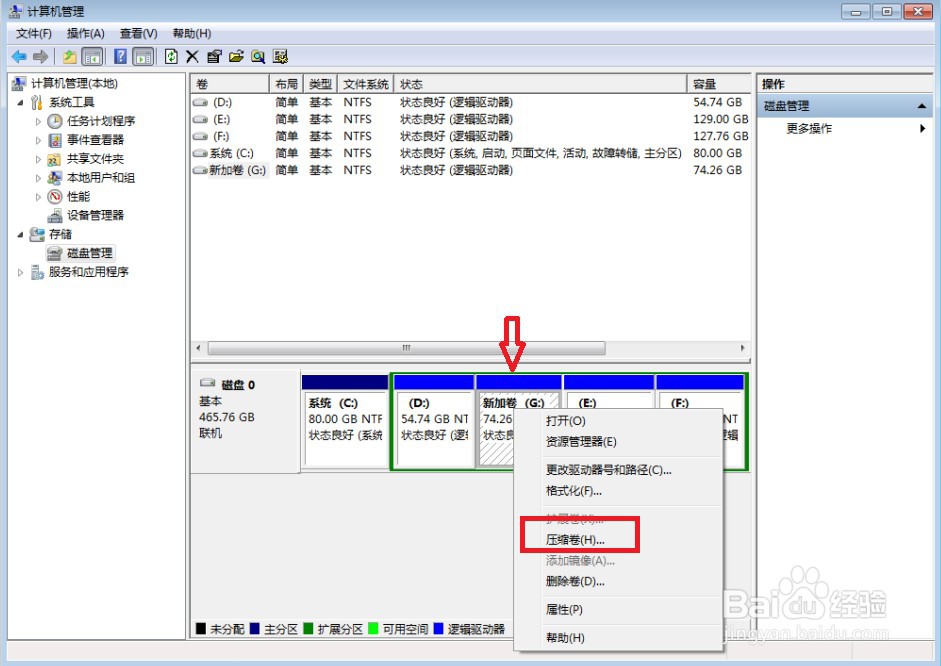Expand the 本地用户和组 node arrow

pyautogui.click(x=38, y=178)
